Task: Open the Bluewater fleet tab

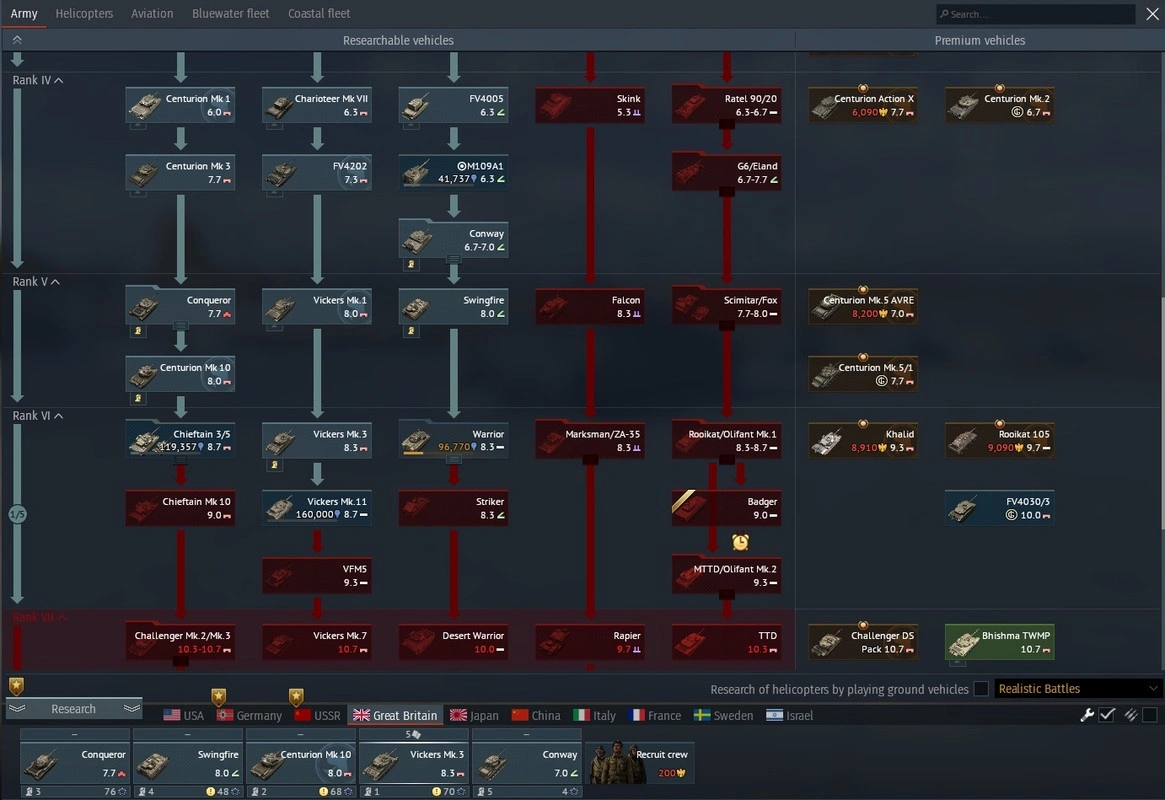Action: point(230,14)
